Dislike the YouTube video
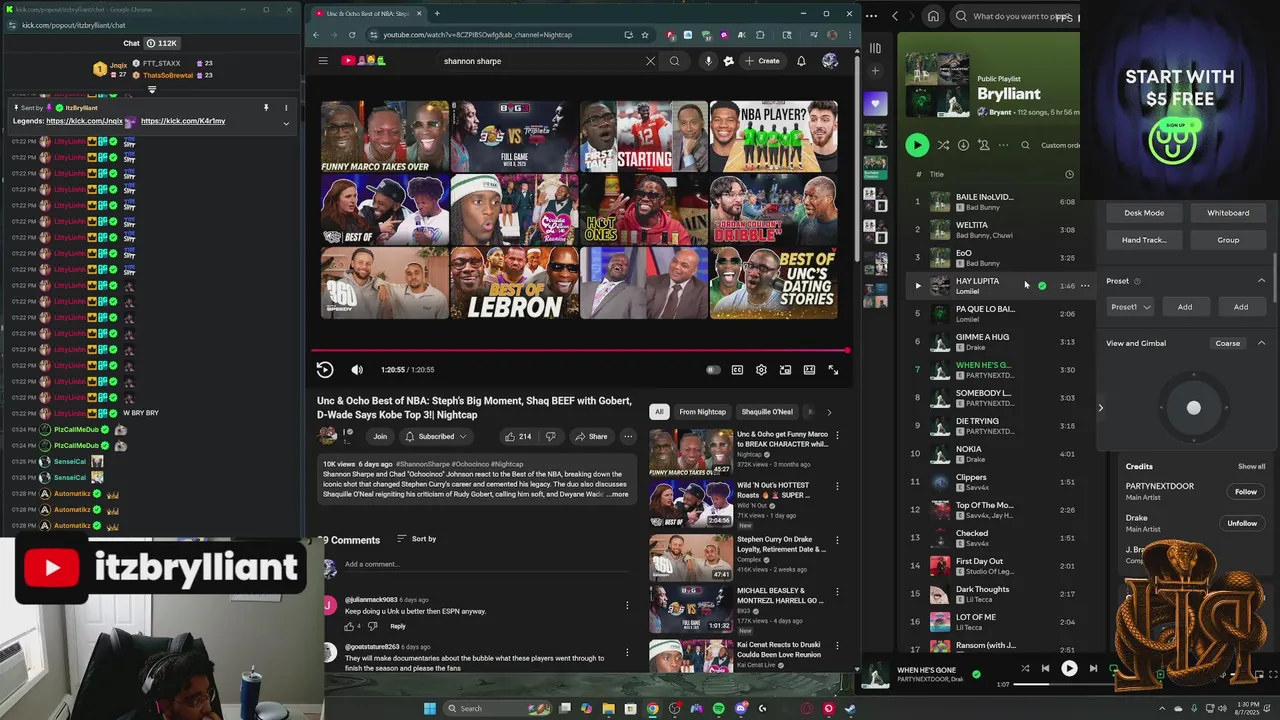 (x=553, y=436)
